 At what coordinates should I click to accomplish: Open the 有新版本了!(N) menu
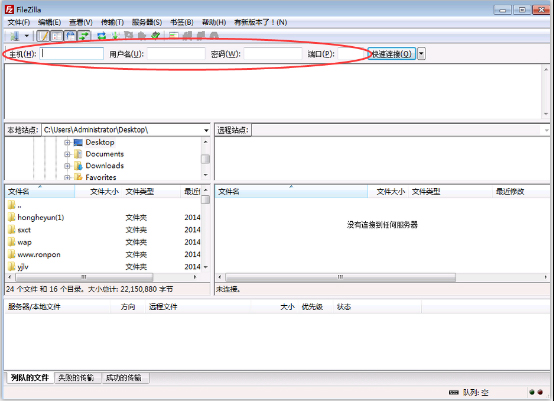(260, 22)
